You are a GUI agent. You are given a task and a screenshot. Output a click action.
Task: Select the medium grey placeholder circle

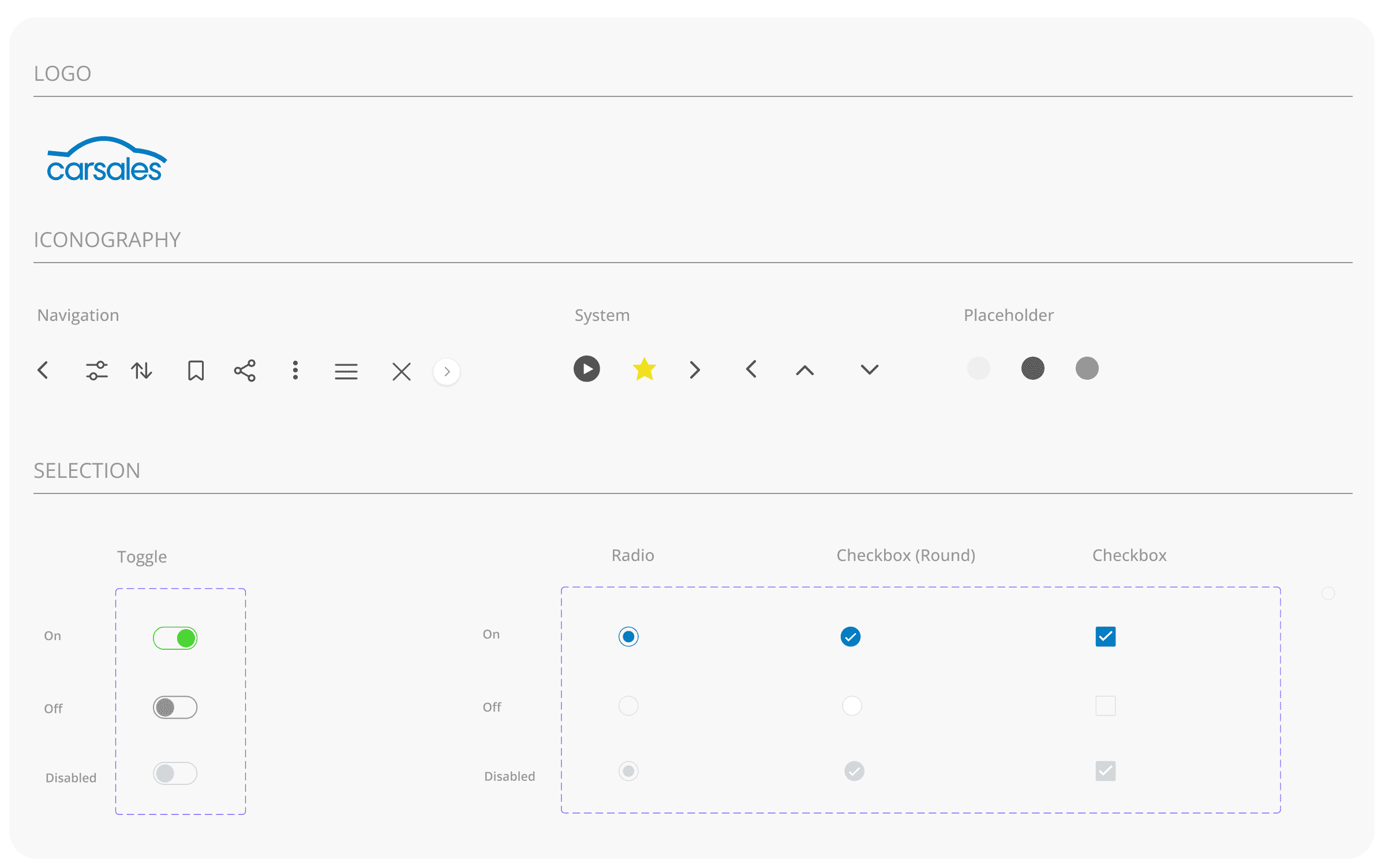pyautogui.click(x=1087, y=368)
